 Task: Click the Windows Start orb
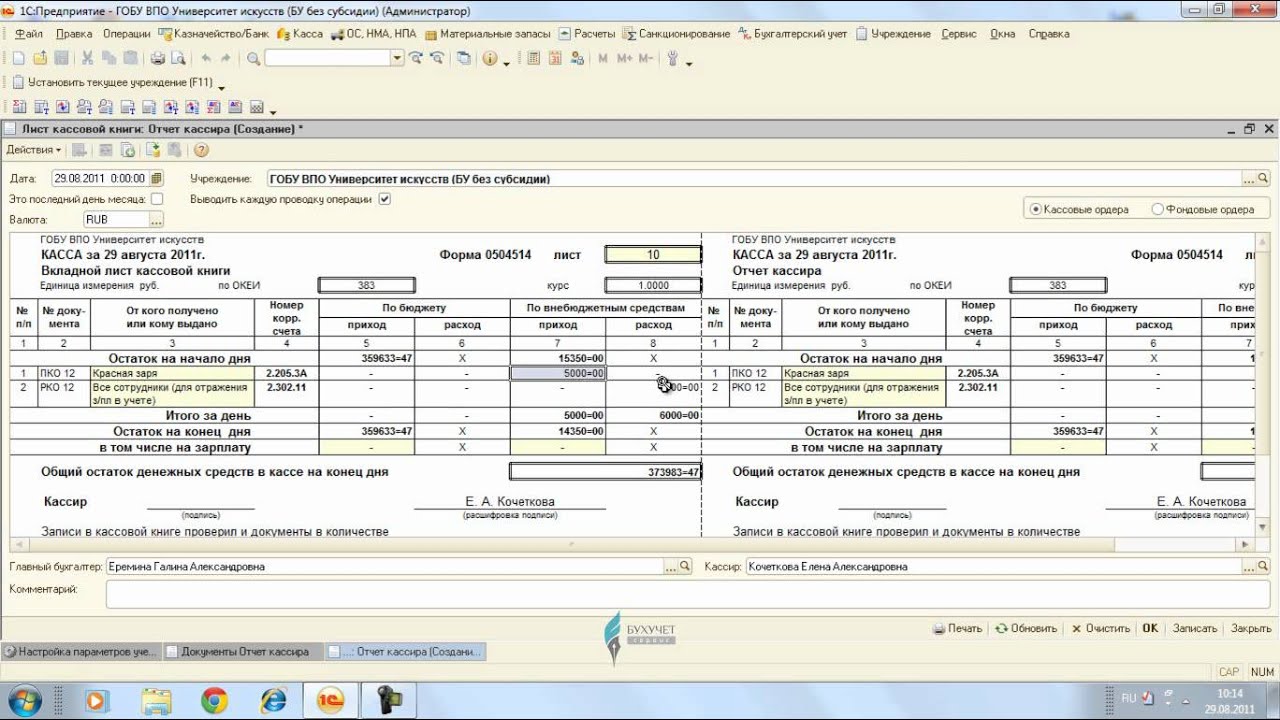(24, 699)
